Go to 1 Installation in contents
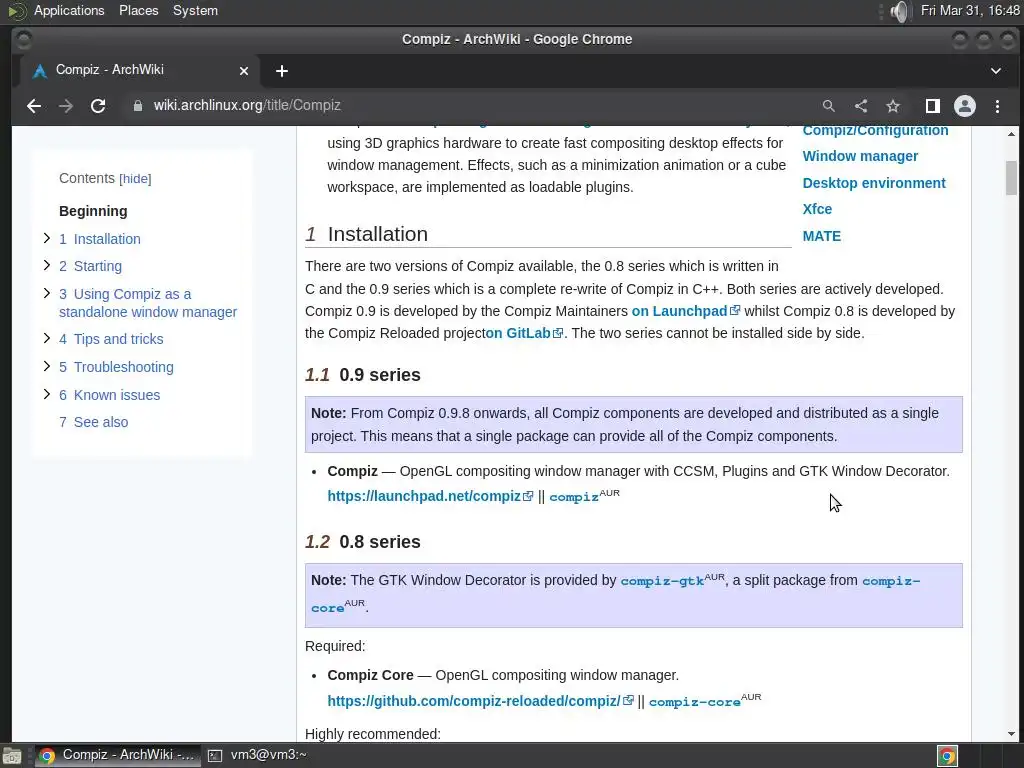 tap(100, 239)
